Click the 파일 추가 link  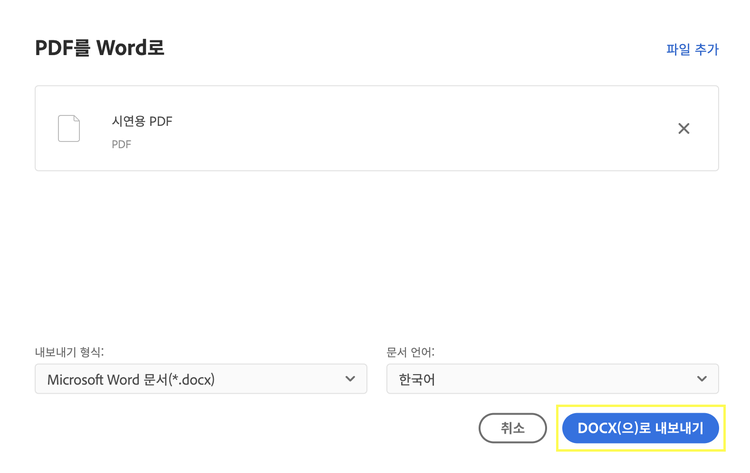[x=692, y=49]
